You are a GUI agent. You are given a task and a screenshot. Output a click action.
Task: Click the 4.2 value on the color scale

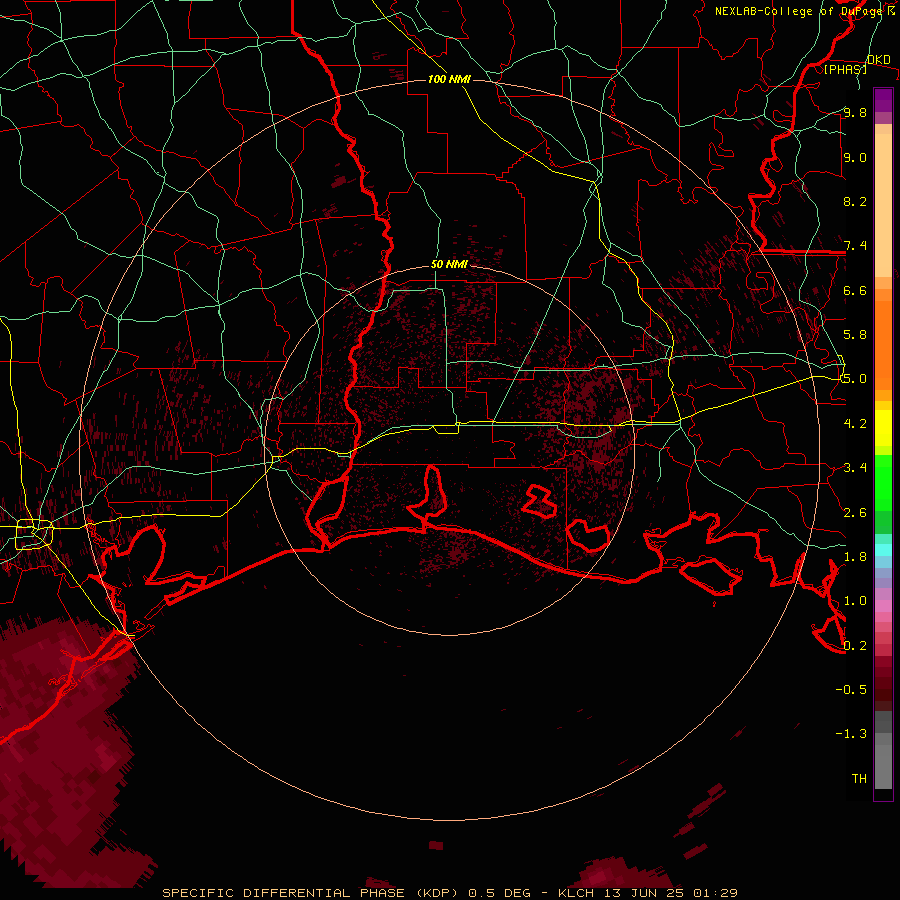pos(855,424)
